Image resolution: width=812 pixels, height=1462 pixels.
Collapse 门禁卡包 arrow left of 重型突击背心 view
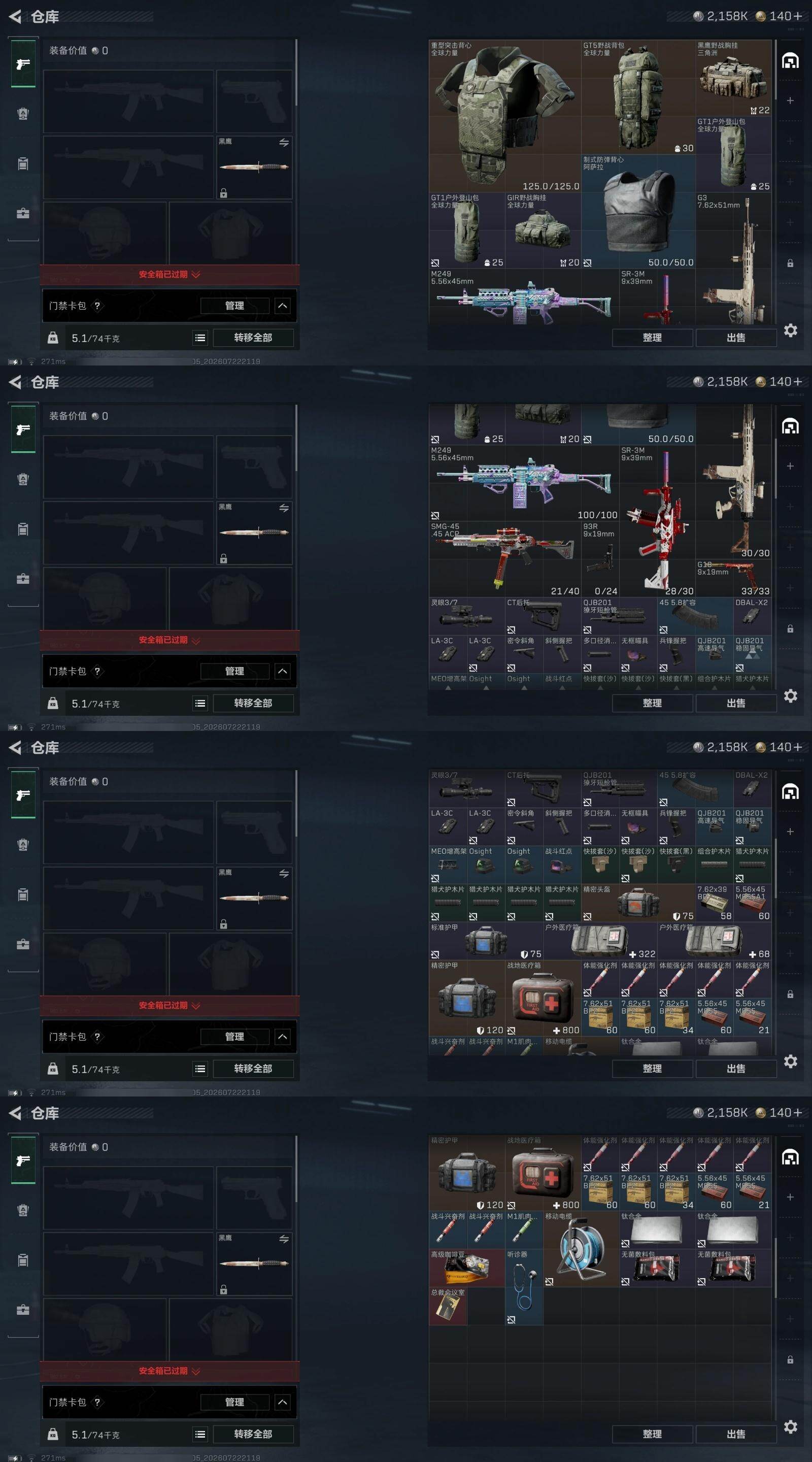coord(283,306)
